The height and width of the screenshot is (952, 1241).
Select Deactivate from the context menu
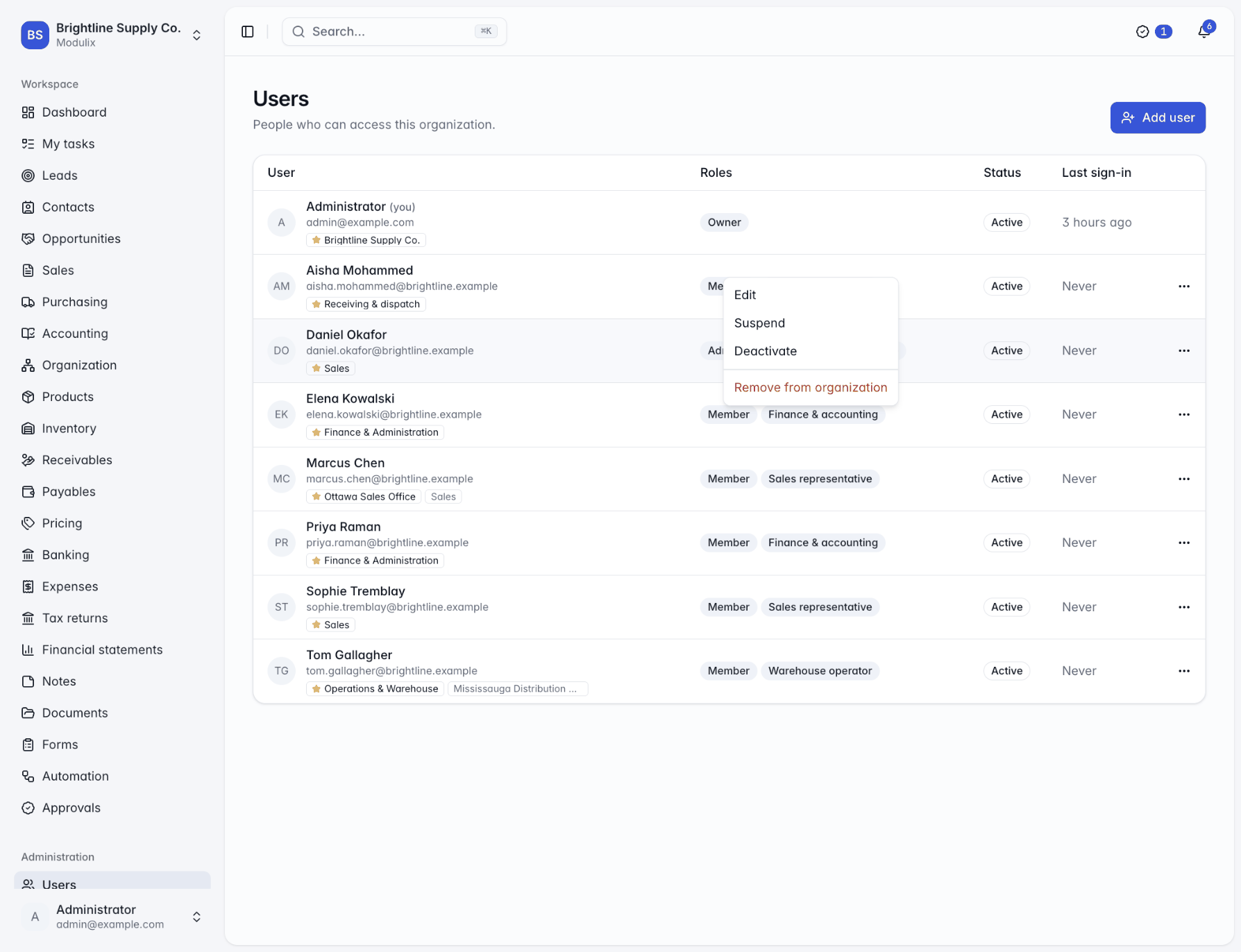point(811,351)
